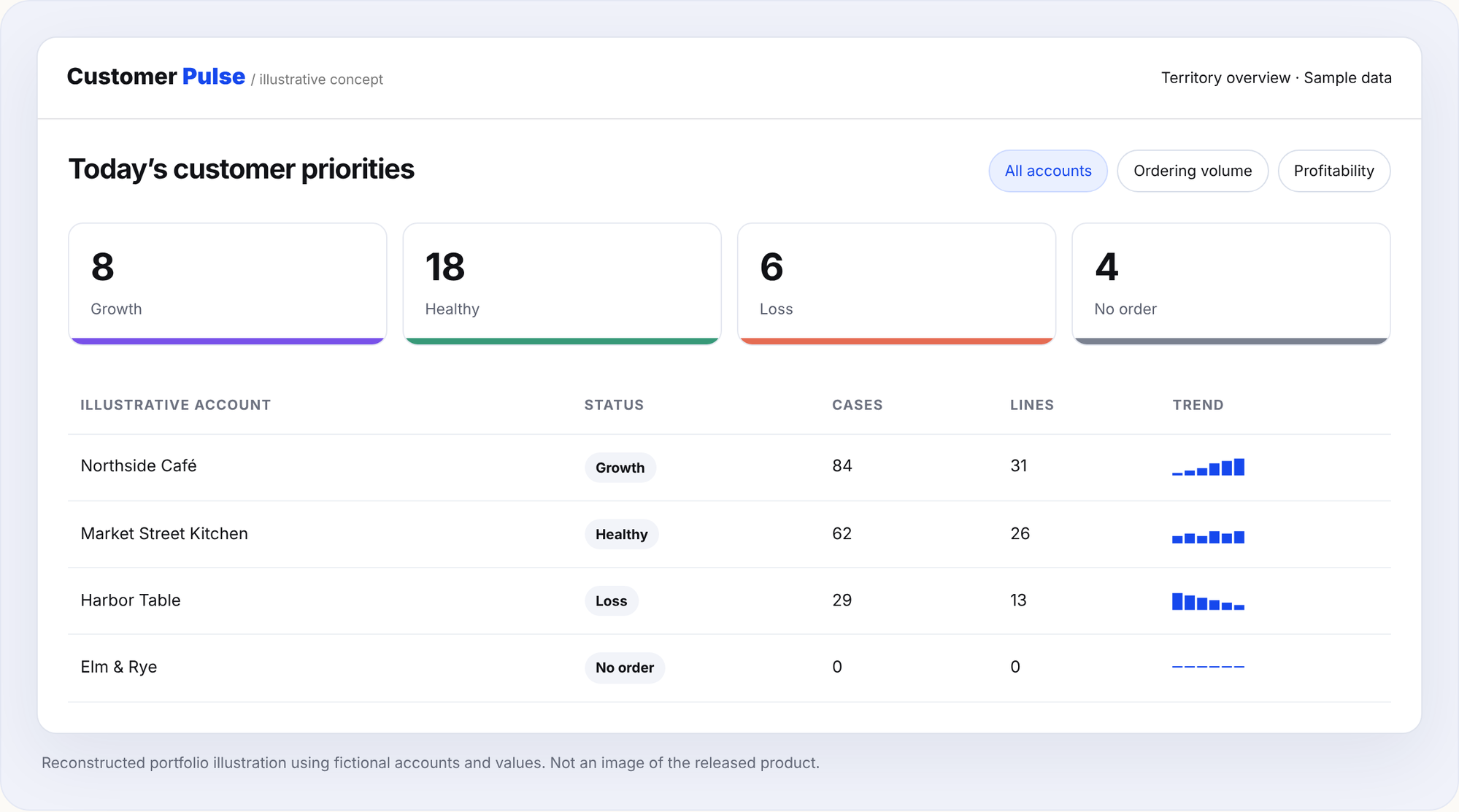Select the Northside Café account name
Viewport: 1459px width, 812px height.
pos(139,465)
